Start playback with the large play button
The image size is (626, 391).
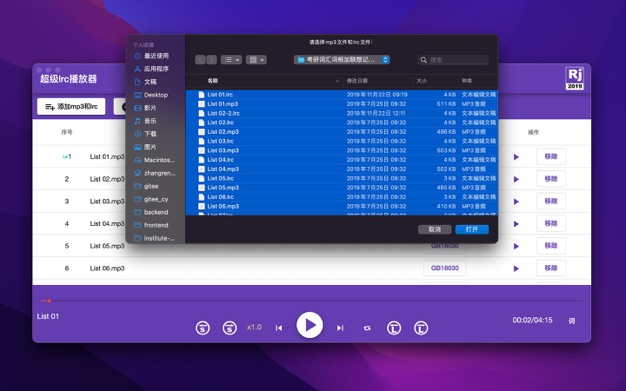pos(309,325)
